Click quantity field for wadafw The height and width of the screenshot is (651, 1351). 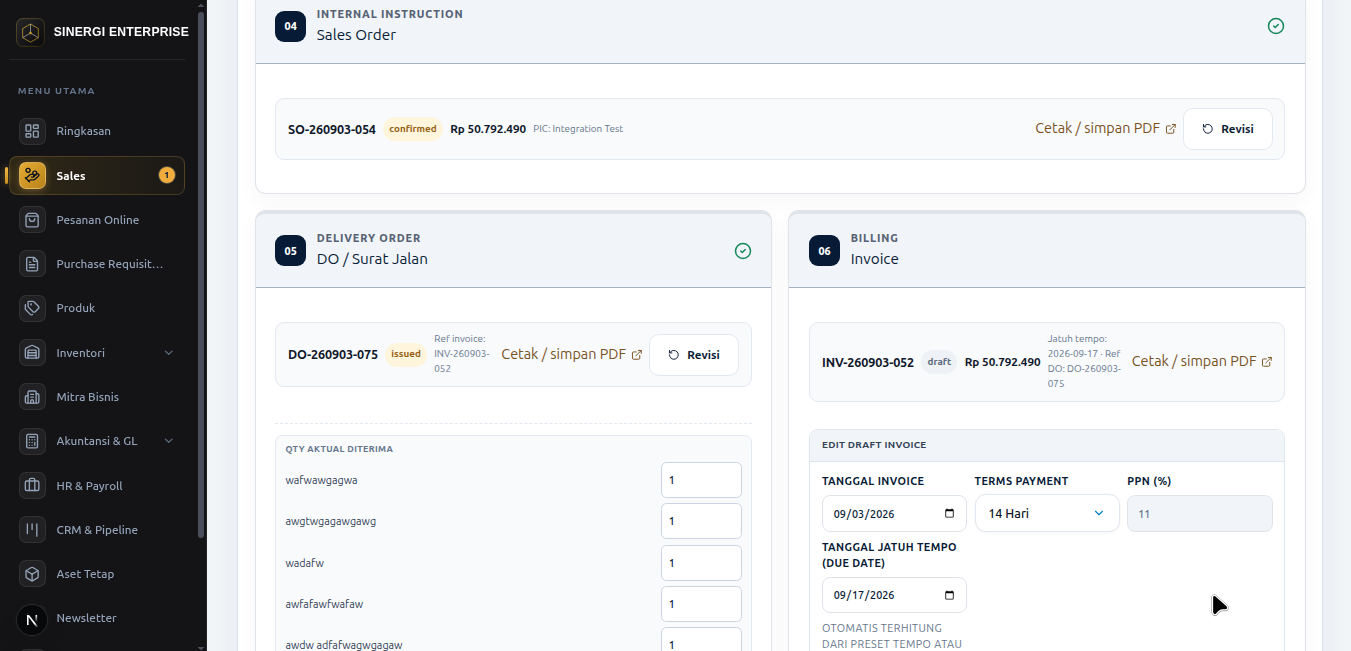701,563
